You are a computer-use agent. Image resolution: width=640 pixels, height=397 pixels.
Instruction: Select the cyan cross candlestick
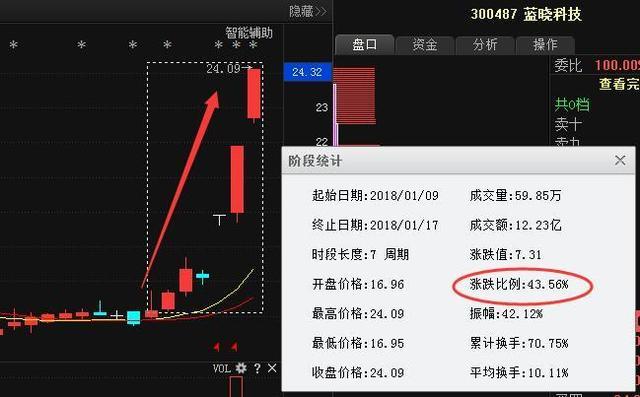click(202, 277)
